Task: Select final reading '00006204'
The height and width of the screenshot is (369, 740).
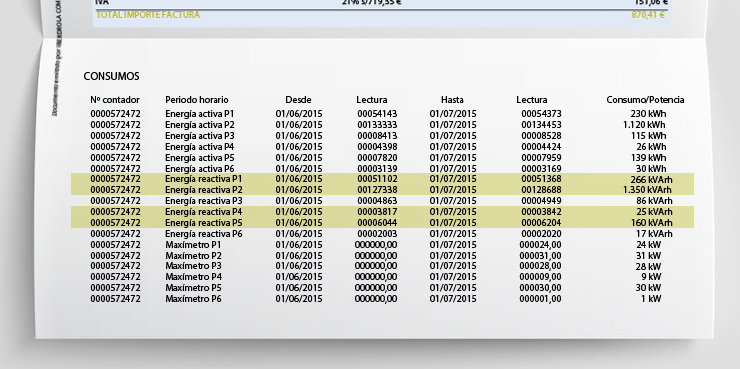Action: click(x=541, y=223)
